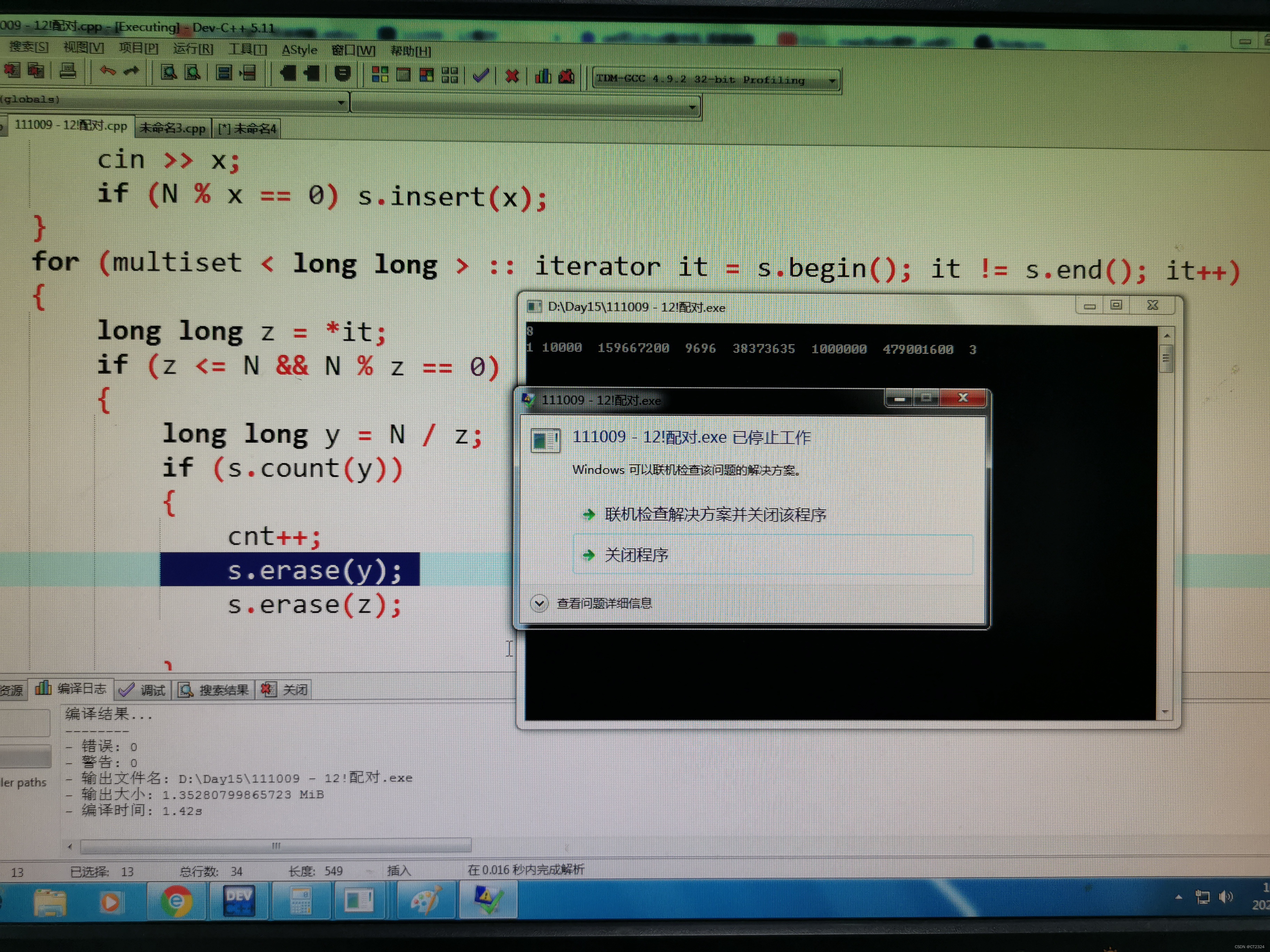The height and width of the screenshot is (952, 1270).
Task: Click the Compile & Run colored icon
Action: pos(426,75)
